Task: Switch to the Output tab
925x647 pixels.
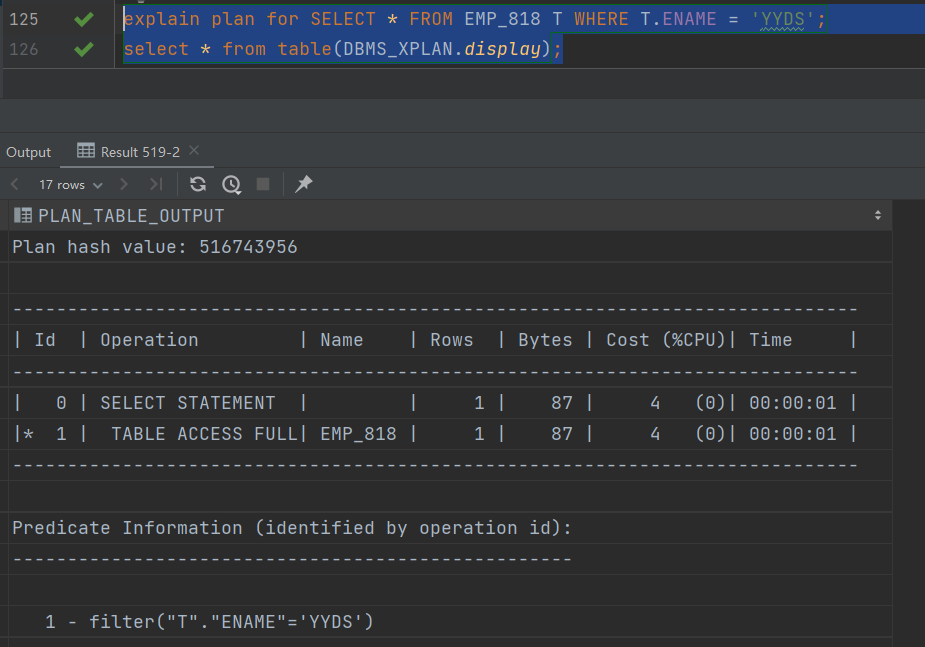Action: point(28,152)
